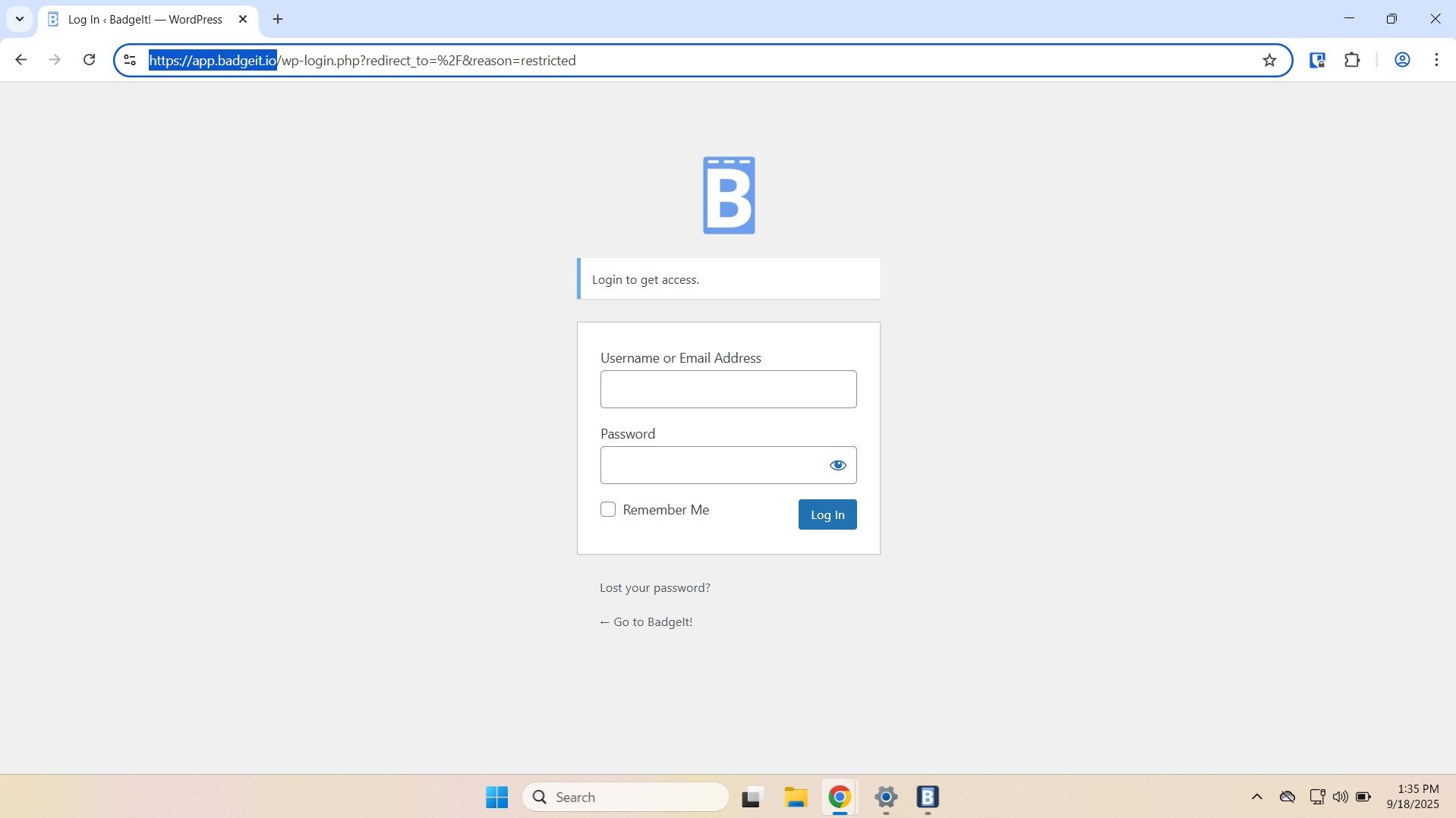Open the BadgeIt extension icon in toolbar
The width and height of the screenshot is (1456, 818).
pyautogui.click(x=1317, y=60)
